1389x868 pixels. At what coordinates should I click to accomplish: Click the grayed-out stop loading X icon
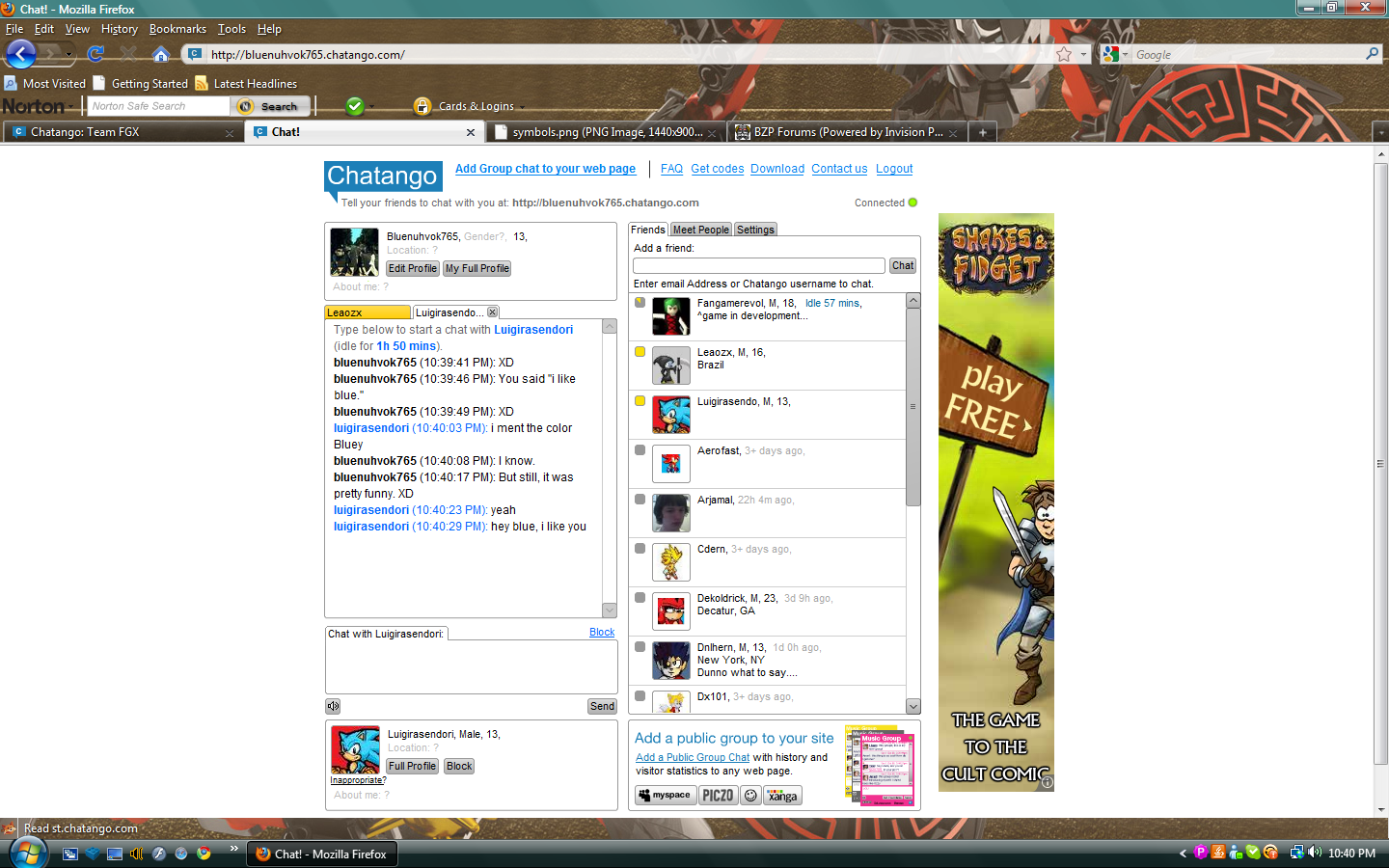point(128,54)
